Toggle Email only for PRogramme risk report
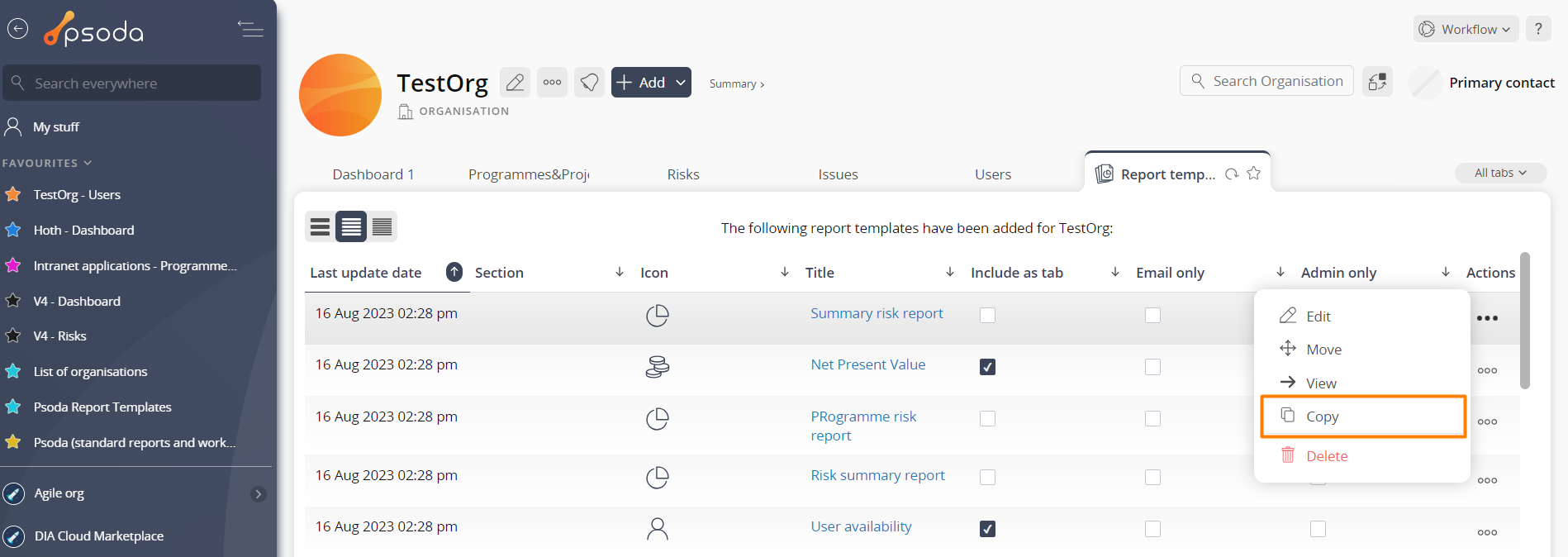 tap(1152, 418)
